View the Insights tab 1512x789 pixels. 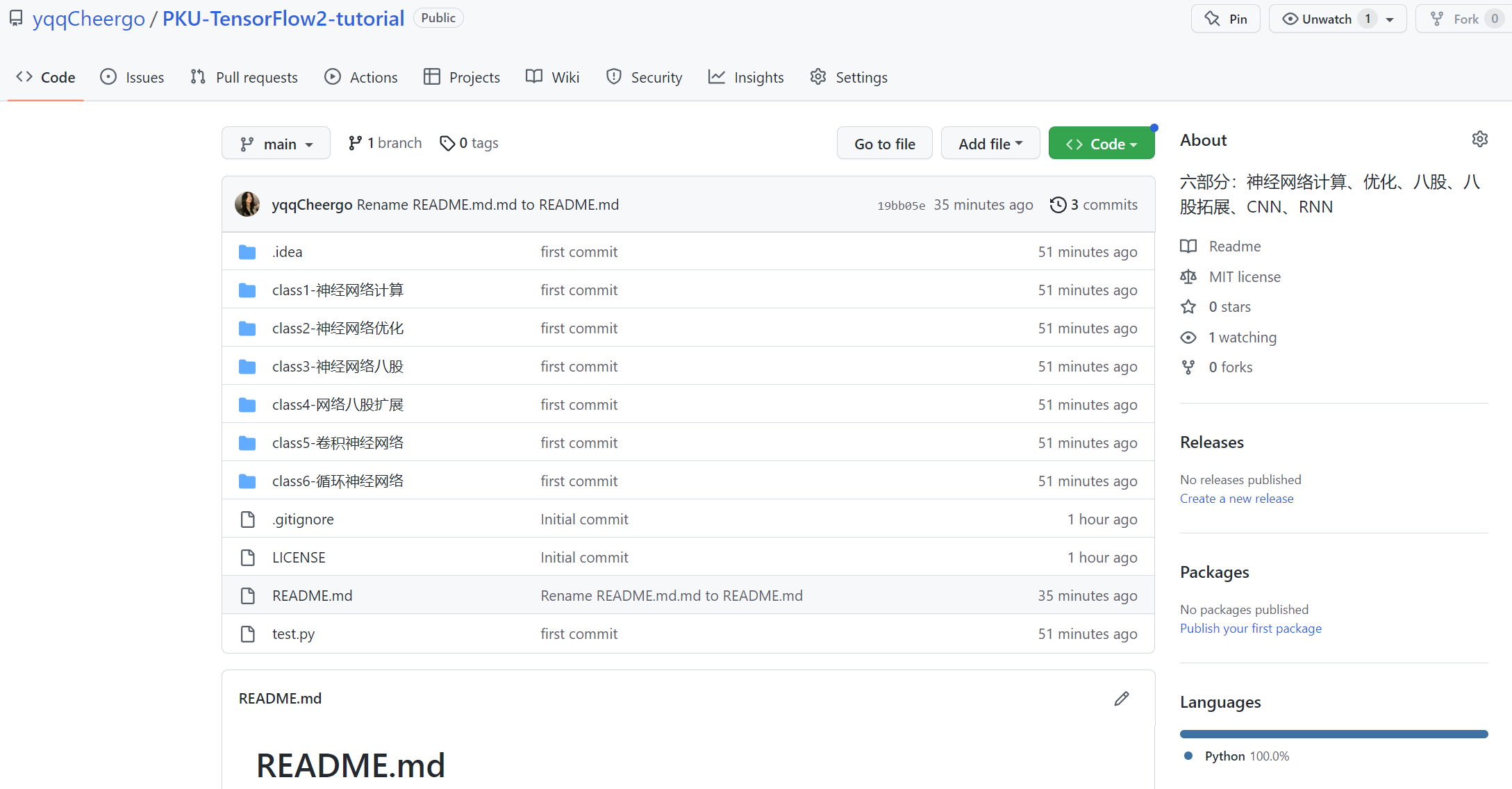point(746,77)
